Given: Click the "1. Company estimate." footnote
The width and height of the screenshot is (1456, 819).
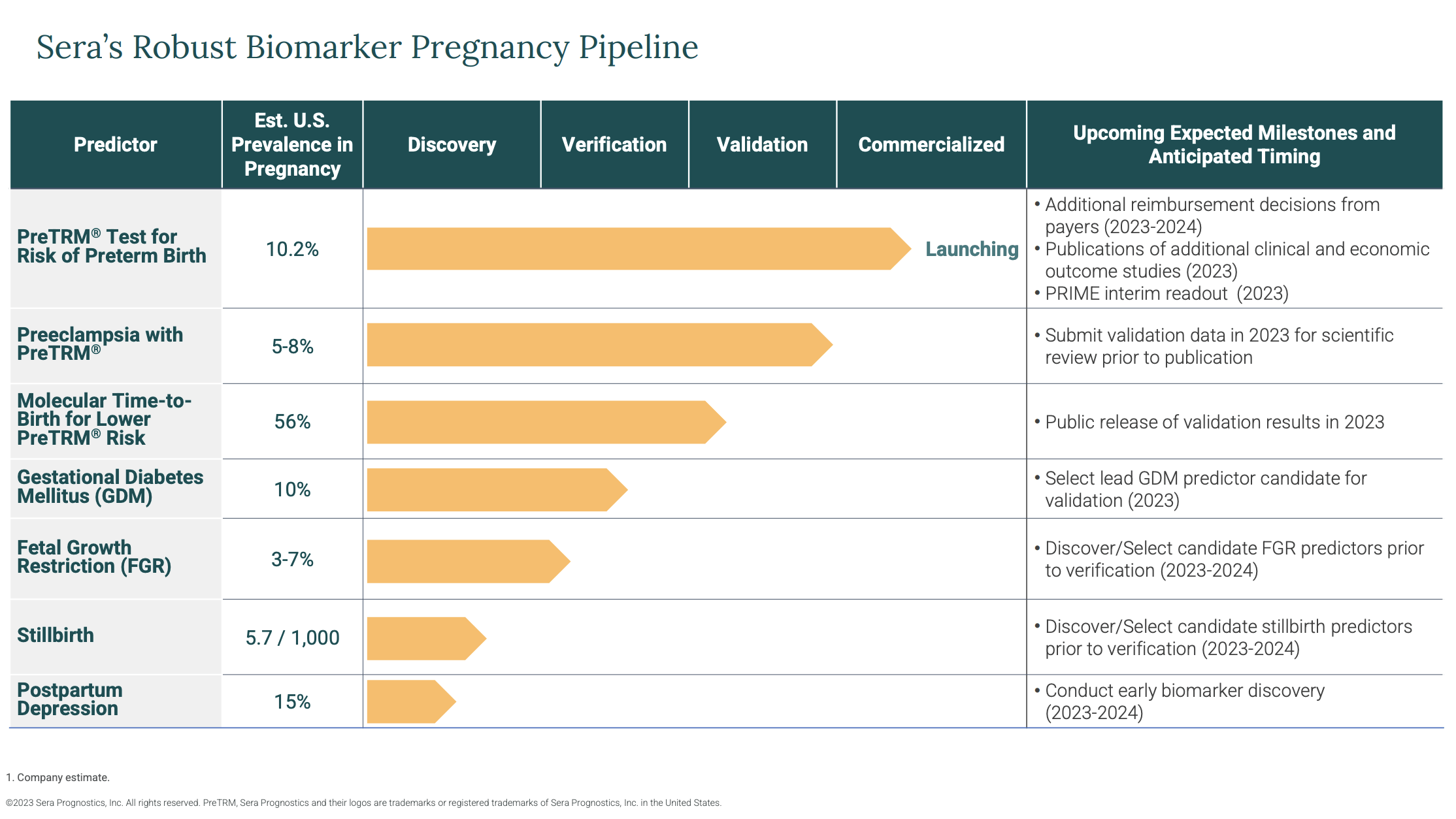Looking at the screenshot, I should pos(59,777).
